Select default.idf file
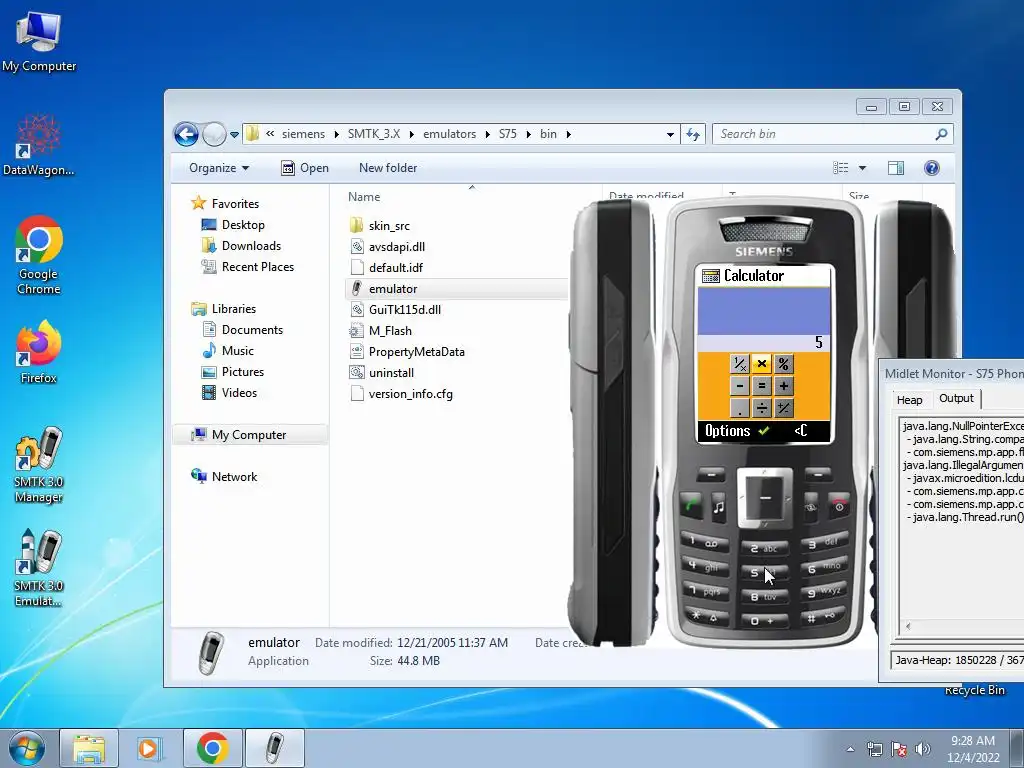Viewport: 1024px width, 768px height. pyautogui.click(x=396, y=268)
